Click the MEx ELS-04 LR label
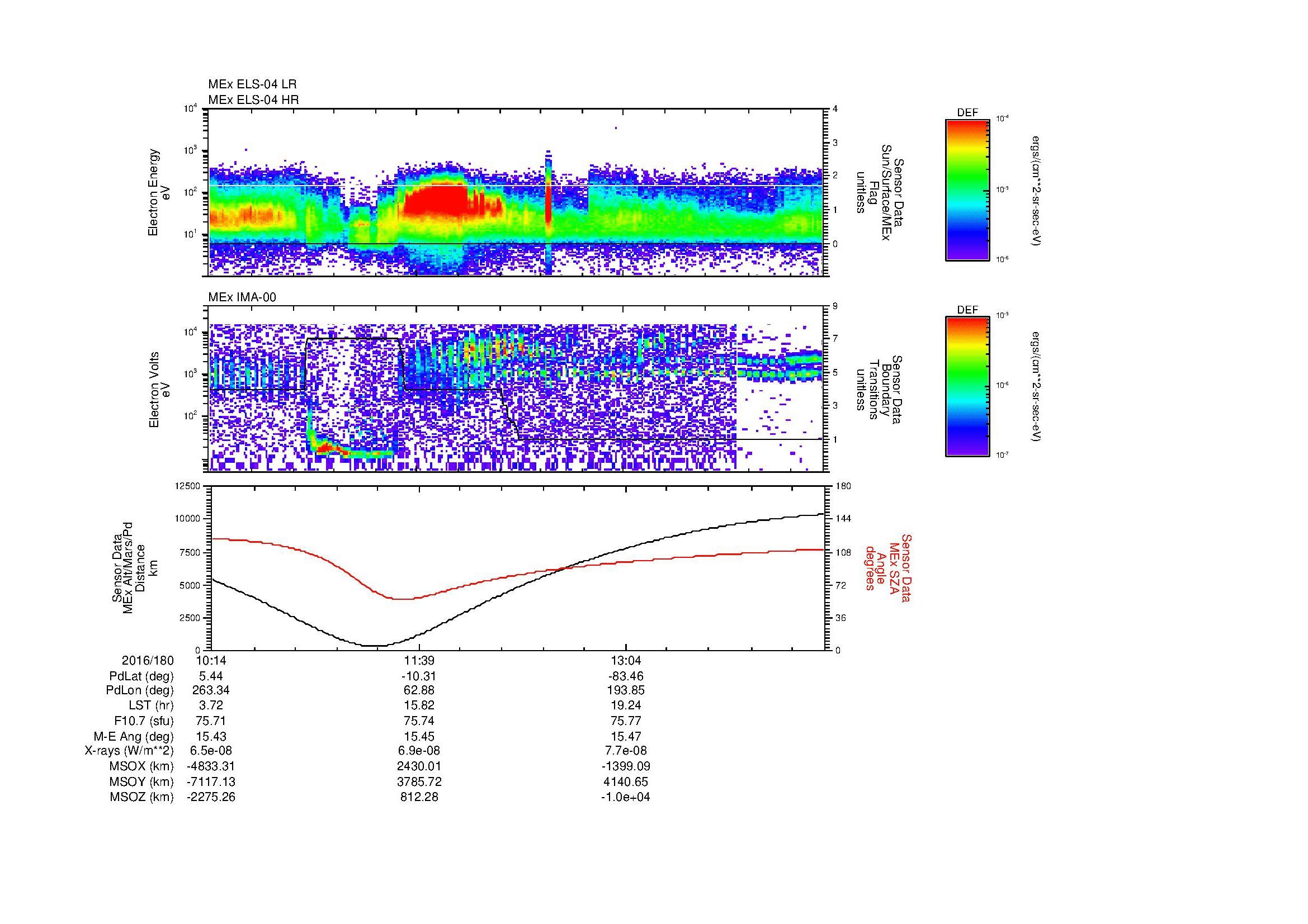 [252, 84]
